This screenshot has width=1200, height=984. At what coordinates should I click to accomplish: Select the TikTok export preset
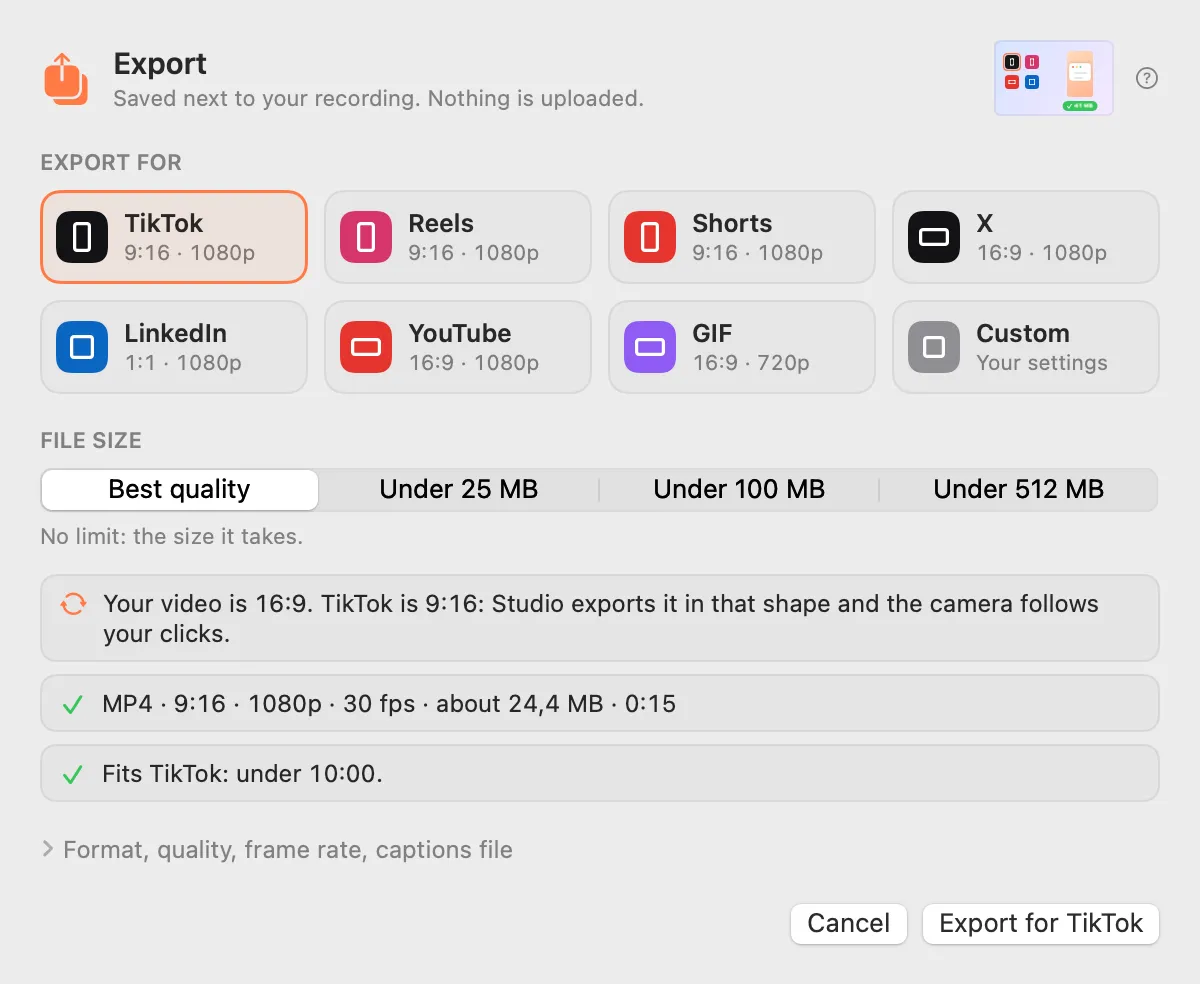174,237
